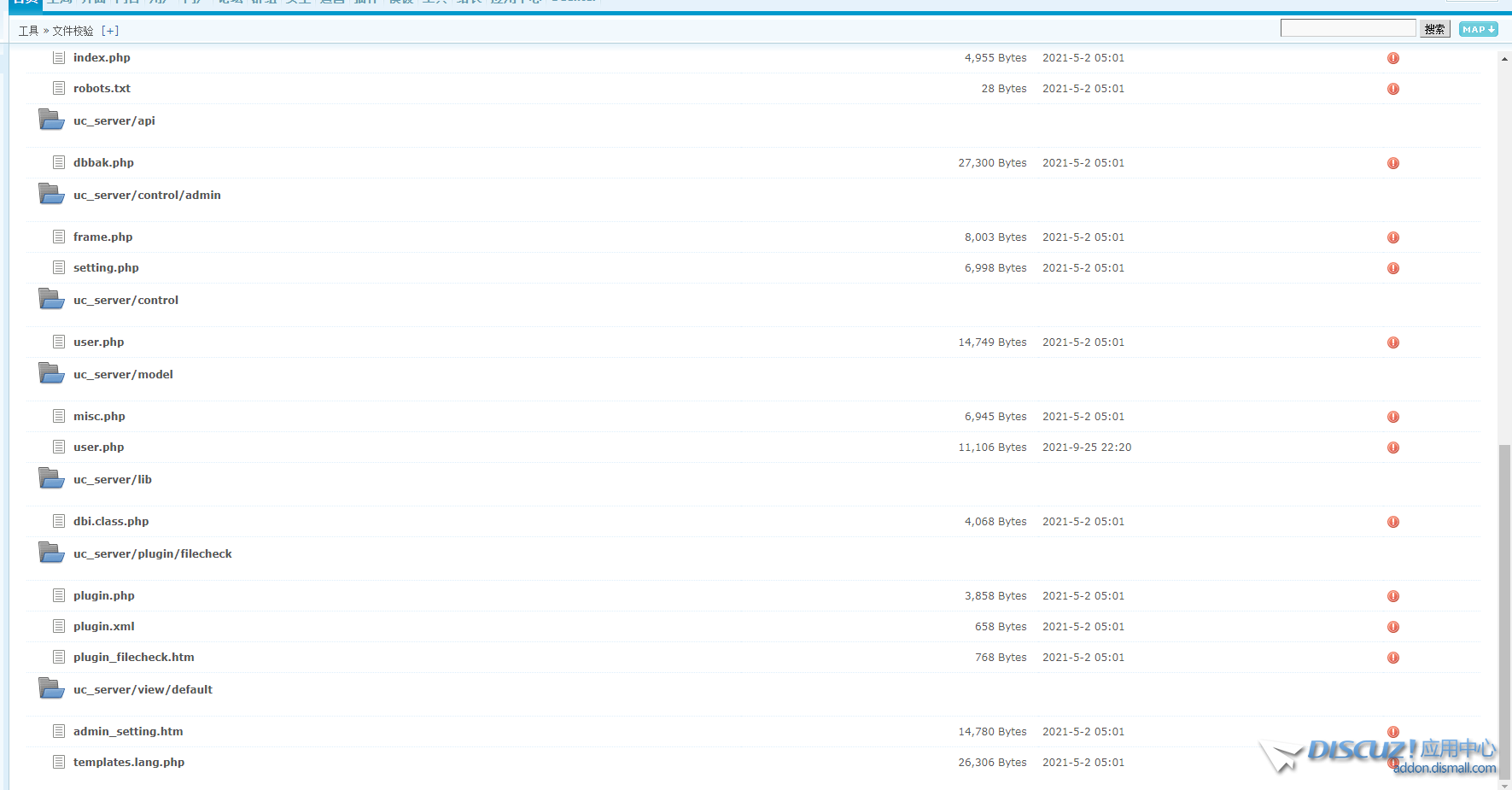Click the file icon beside robots.txt
Screen dimensions: 1512x790
[59, 88]
